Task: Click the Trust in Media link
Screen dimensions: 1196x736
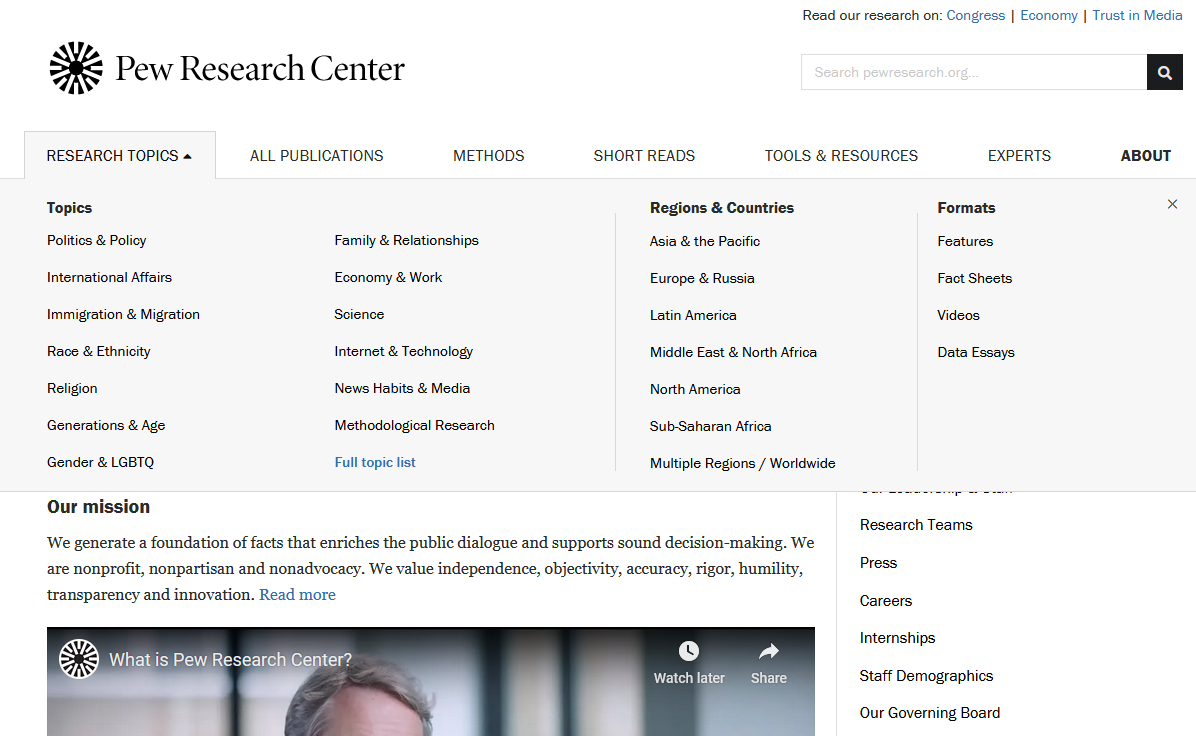Action: [x=1137, y=15]
